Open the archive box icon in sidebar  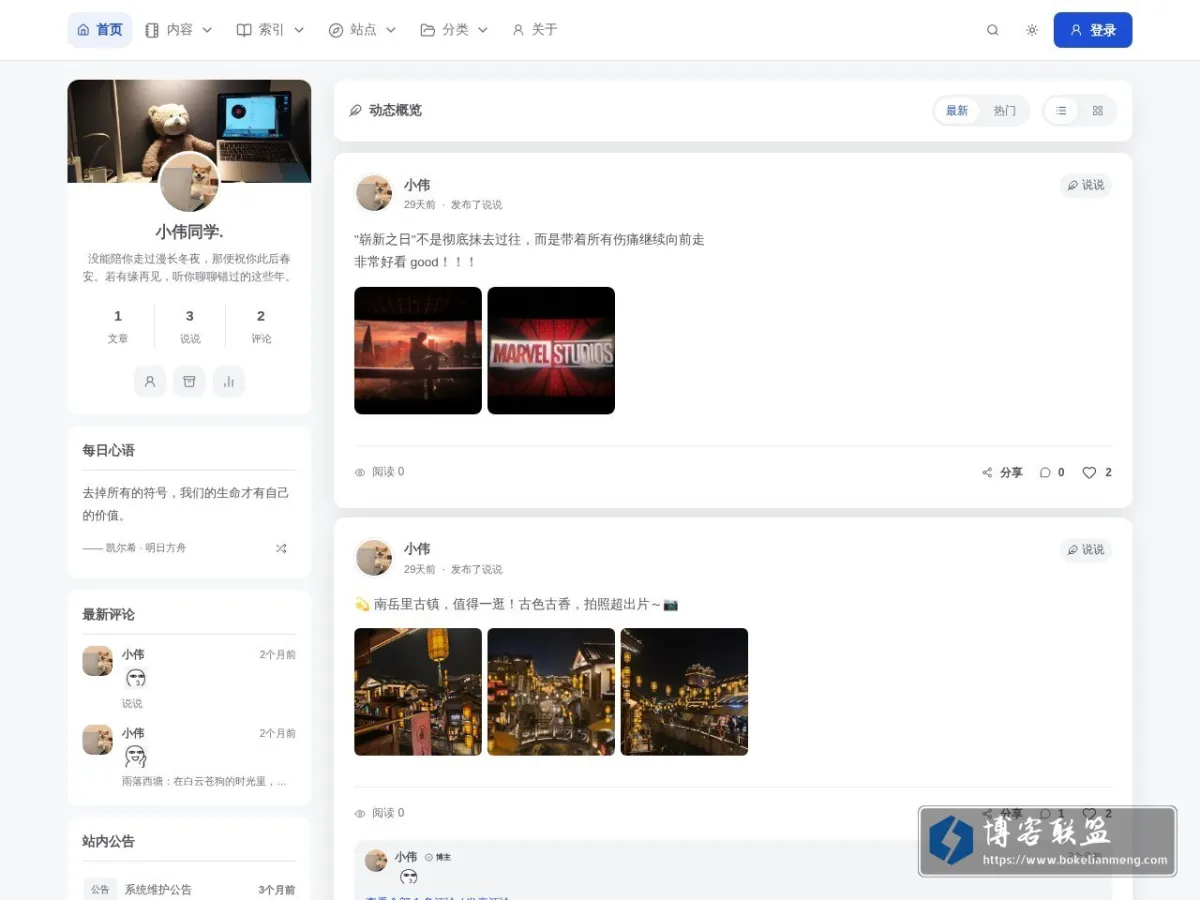click(189, 381)
